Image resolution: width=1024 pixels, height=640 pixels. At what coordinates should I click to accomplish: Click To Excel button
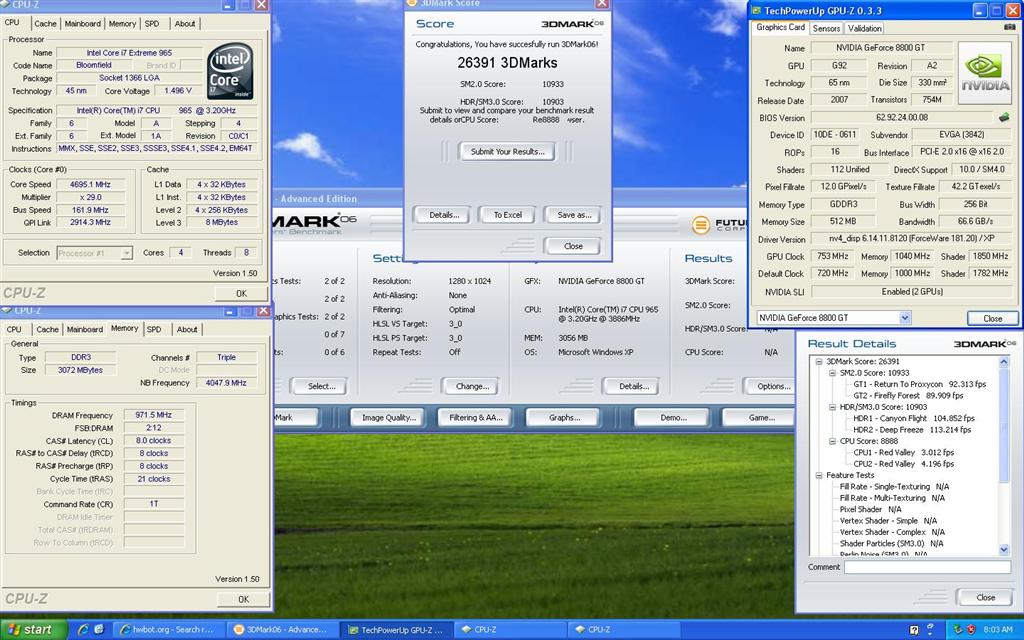[x=507, y=215]
